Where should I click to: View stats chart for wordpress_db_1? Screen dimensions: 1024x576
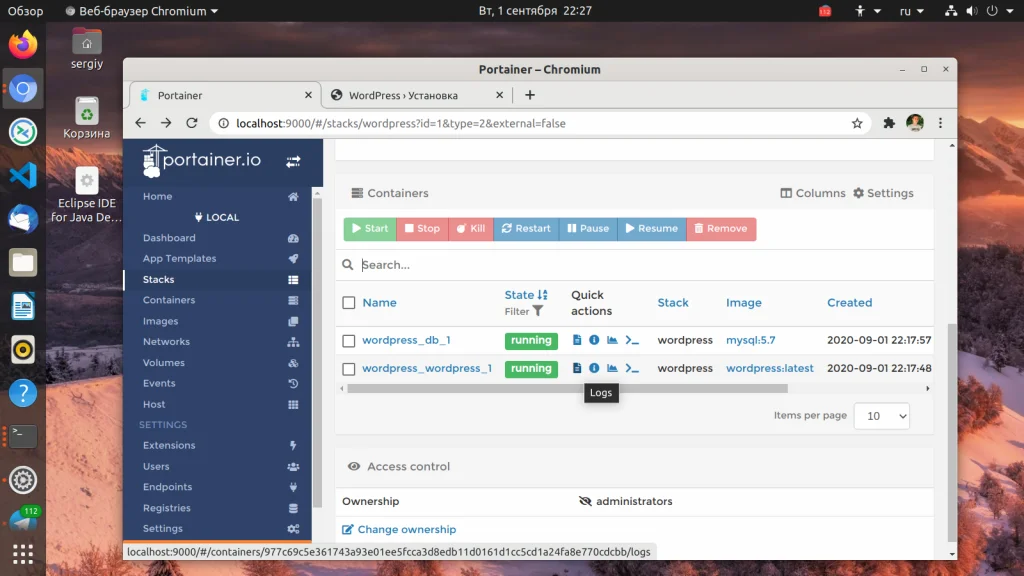tap(612, 340)
